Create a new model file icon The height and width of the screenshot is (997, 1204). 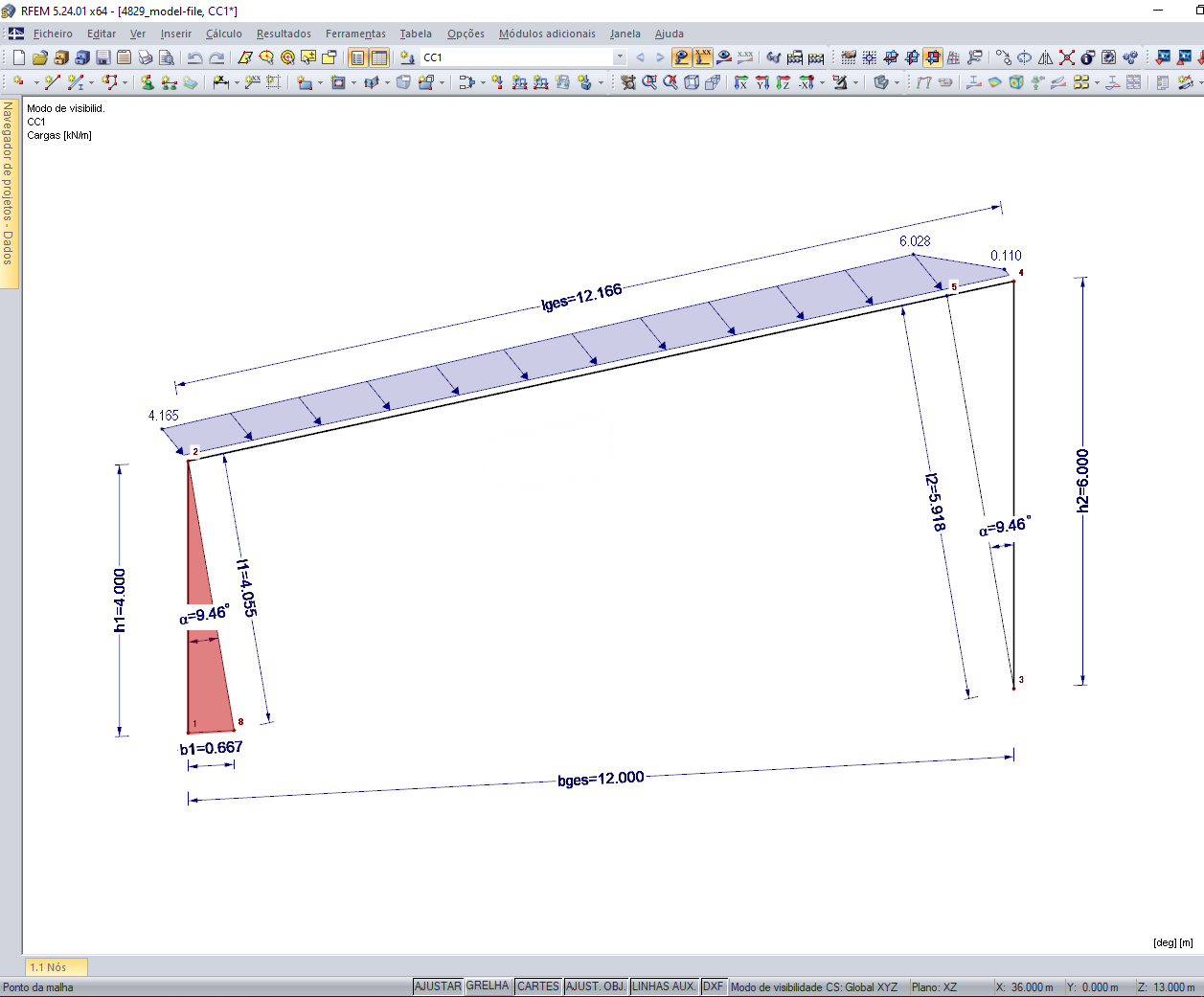coord(19,57)
